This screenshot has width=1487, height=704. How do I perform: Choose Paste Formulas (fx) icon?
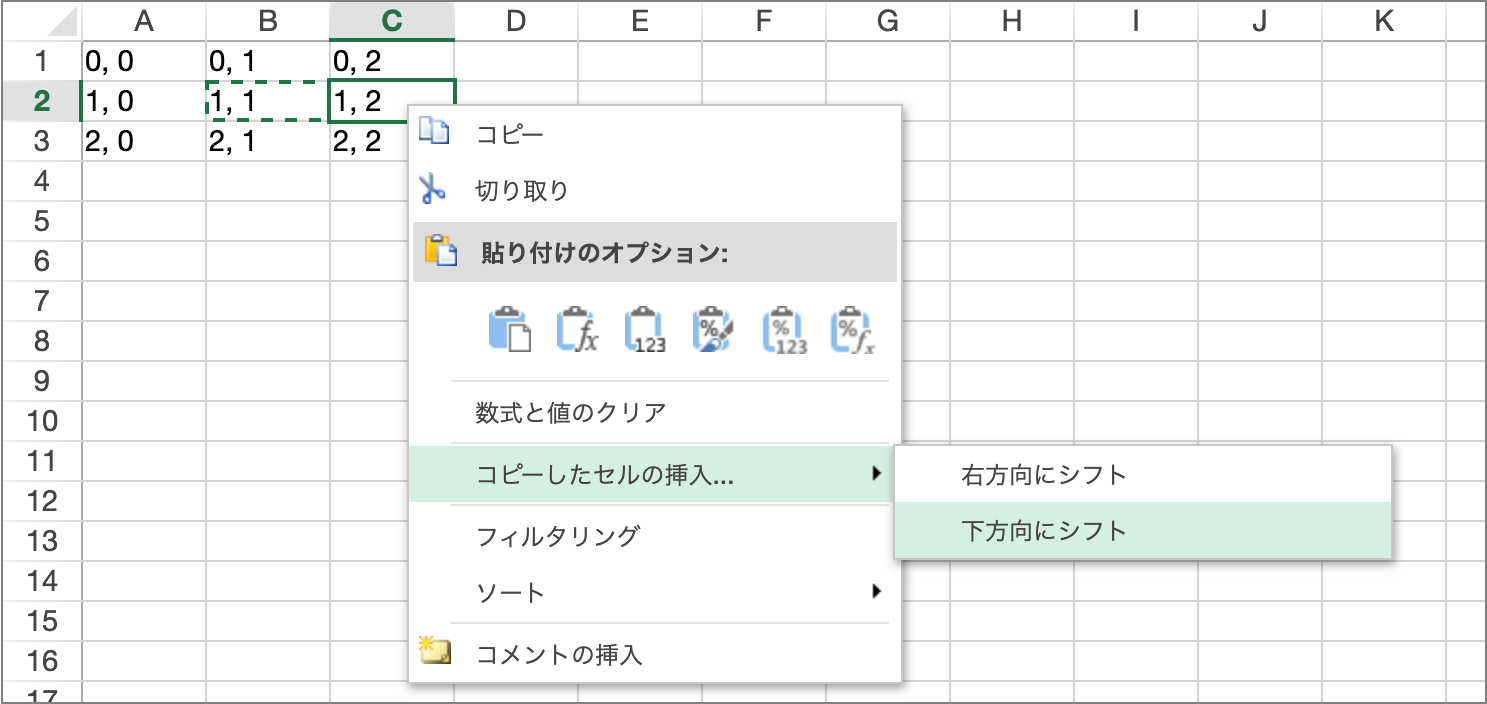click(x=578, y=329)
